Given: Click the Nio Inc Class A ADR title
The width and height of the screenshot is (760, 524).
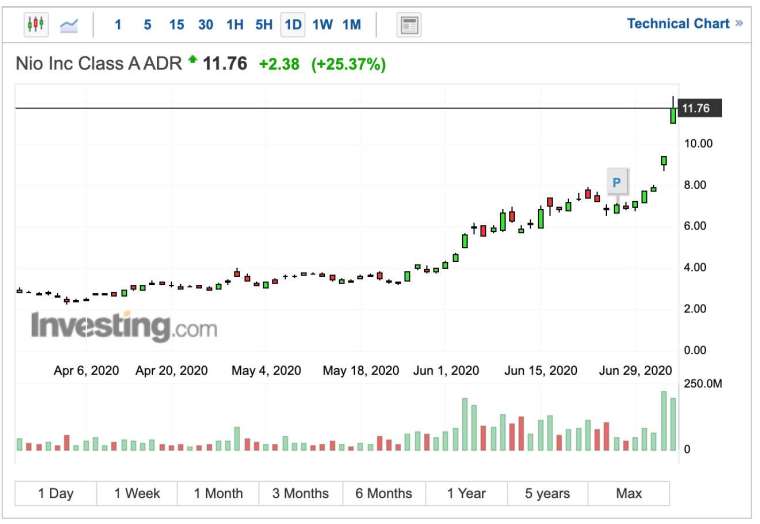Looking at the screenshot, I should (98, 64).
